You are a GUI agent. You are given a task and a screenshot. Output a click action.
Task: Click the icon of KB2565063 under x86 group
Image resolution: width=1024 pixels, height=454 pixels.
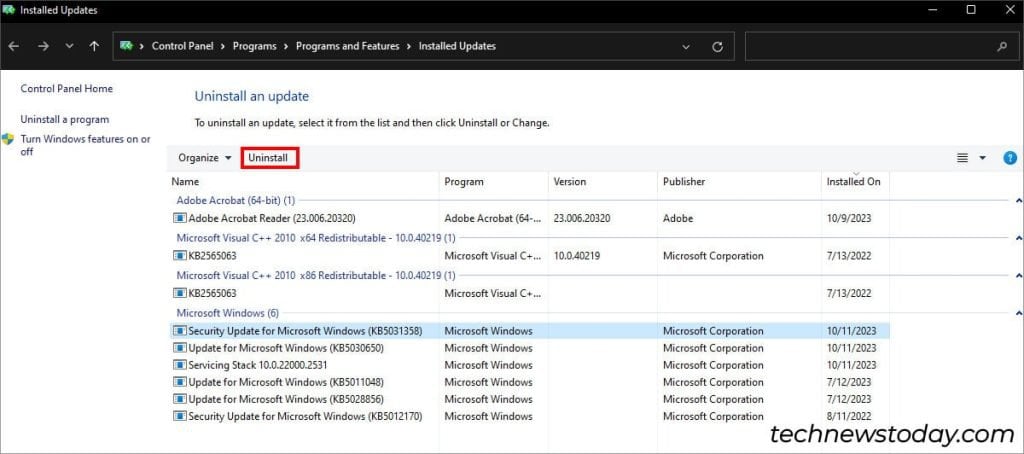pos(180,293)
